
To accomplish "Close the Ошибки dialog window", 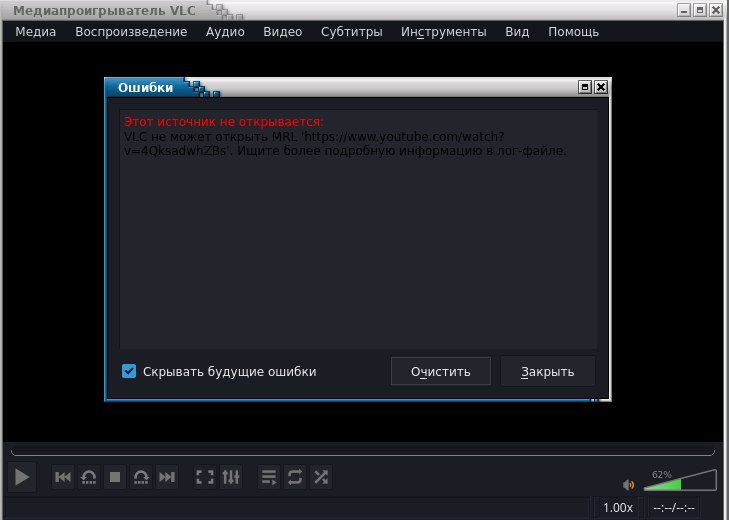I will (601, 87).
